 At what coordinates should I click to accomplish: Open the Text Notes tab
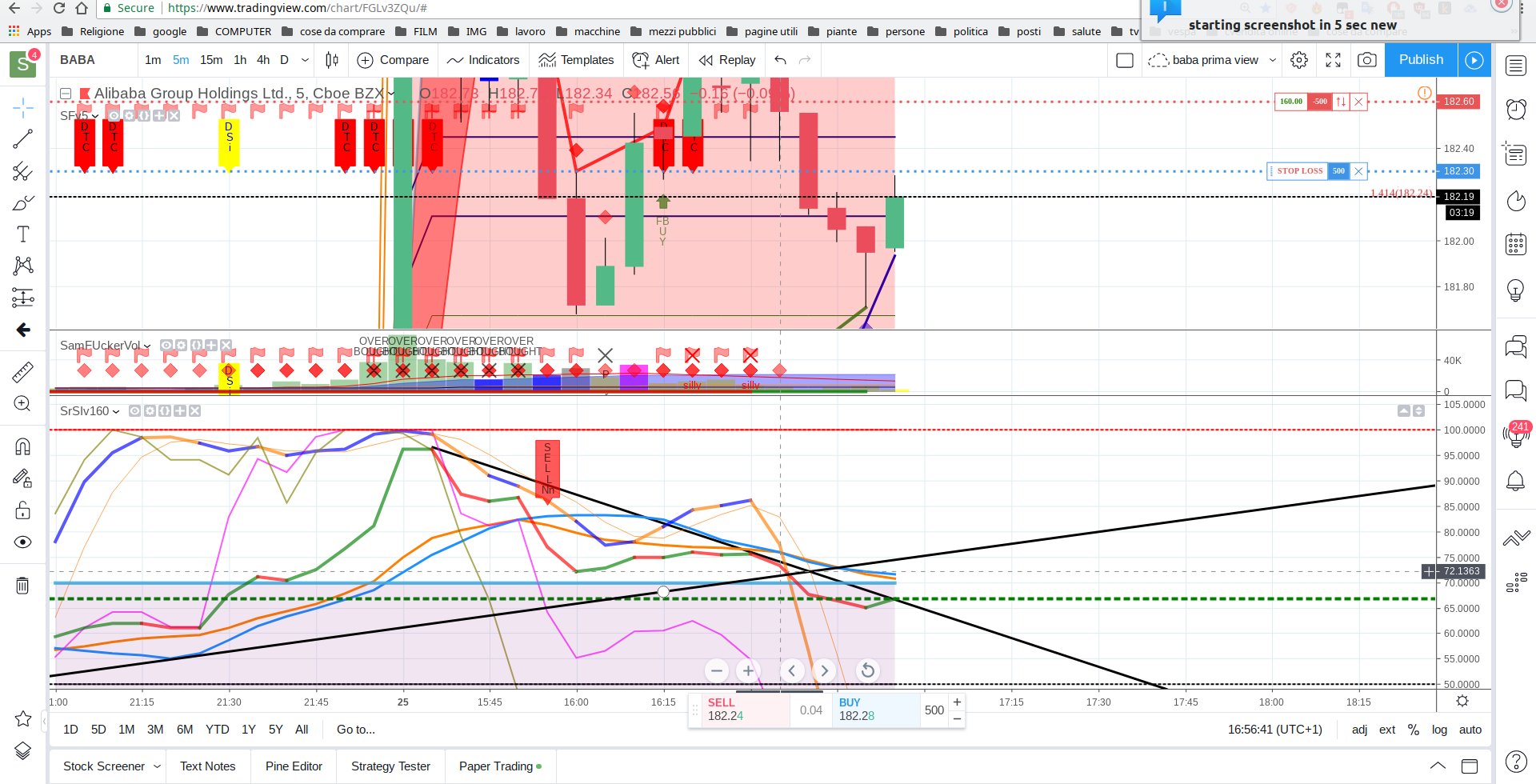coord(208,766)
